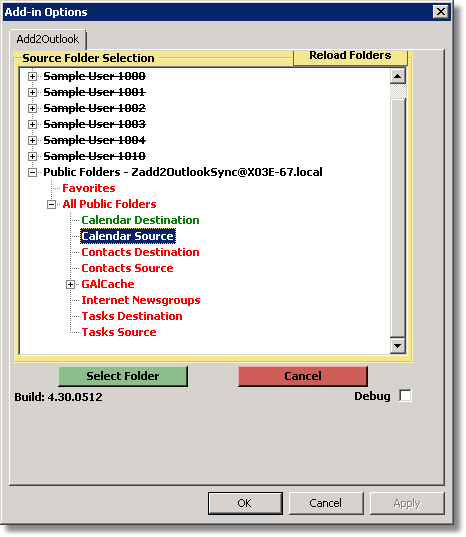Enable the Debug checkbox

point(405,396)
